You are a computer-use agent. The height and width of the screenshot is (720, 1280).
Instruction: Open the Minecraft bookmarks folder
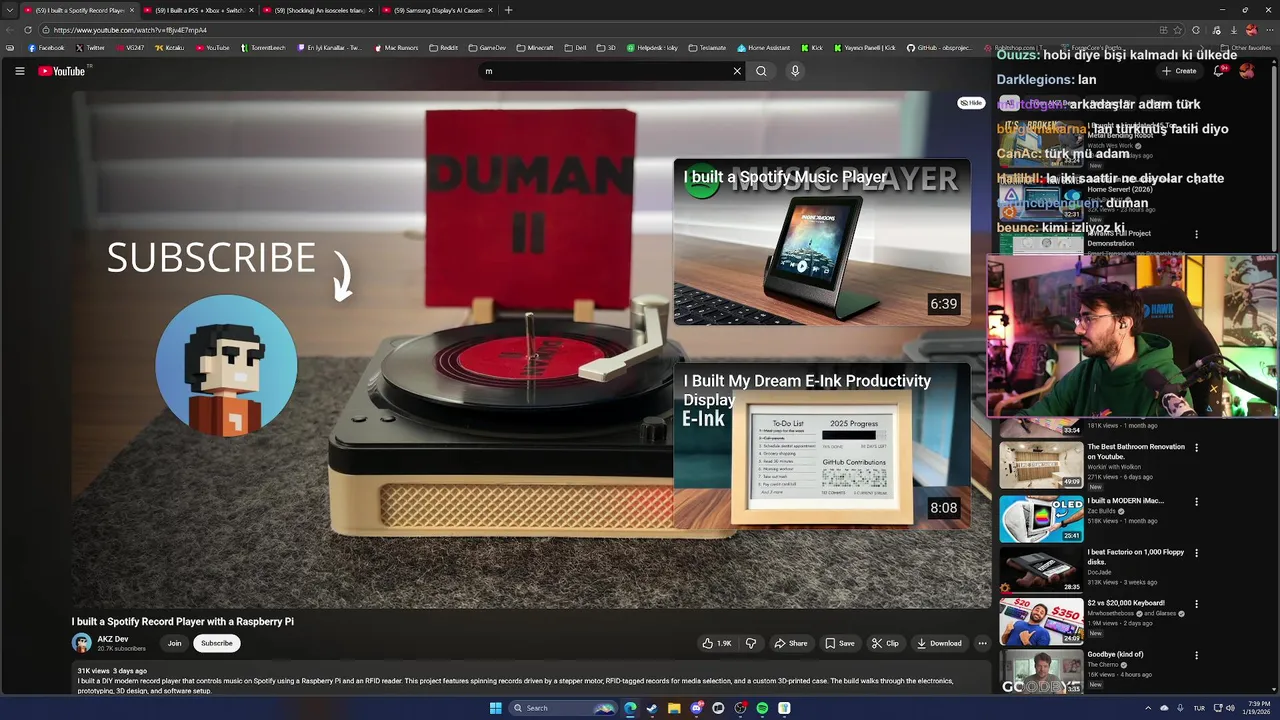point(534,47)
